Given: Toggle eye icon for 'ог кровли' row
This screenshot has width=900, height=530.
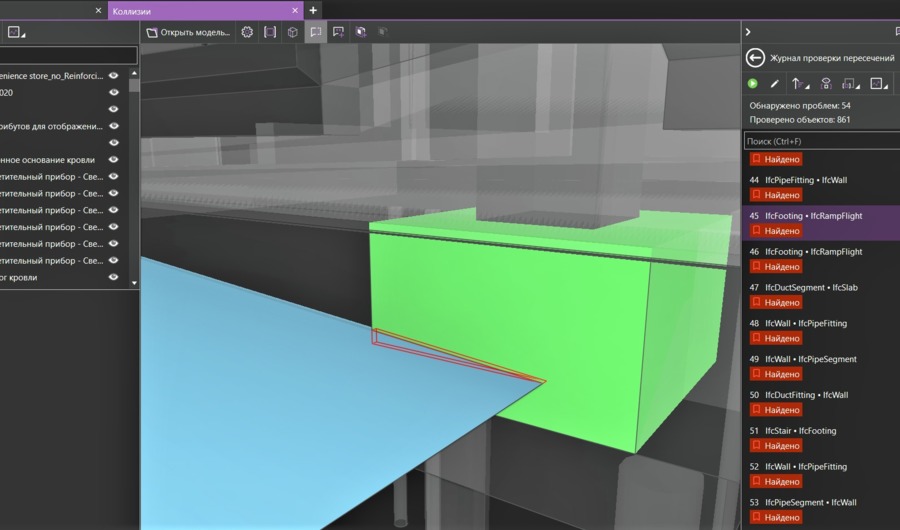Looking at the screenshot, I should (x=114, y=277).
